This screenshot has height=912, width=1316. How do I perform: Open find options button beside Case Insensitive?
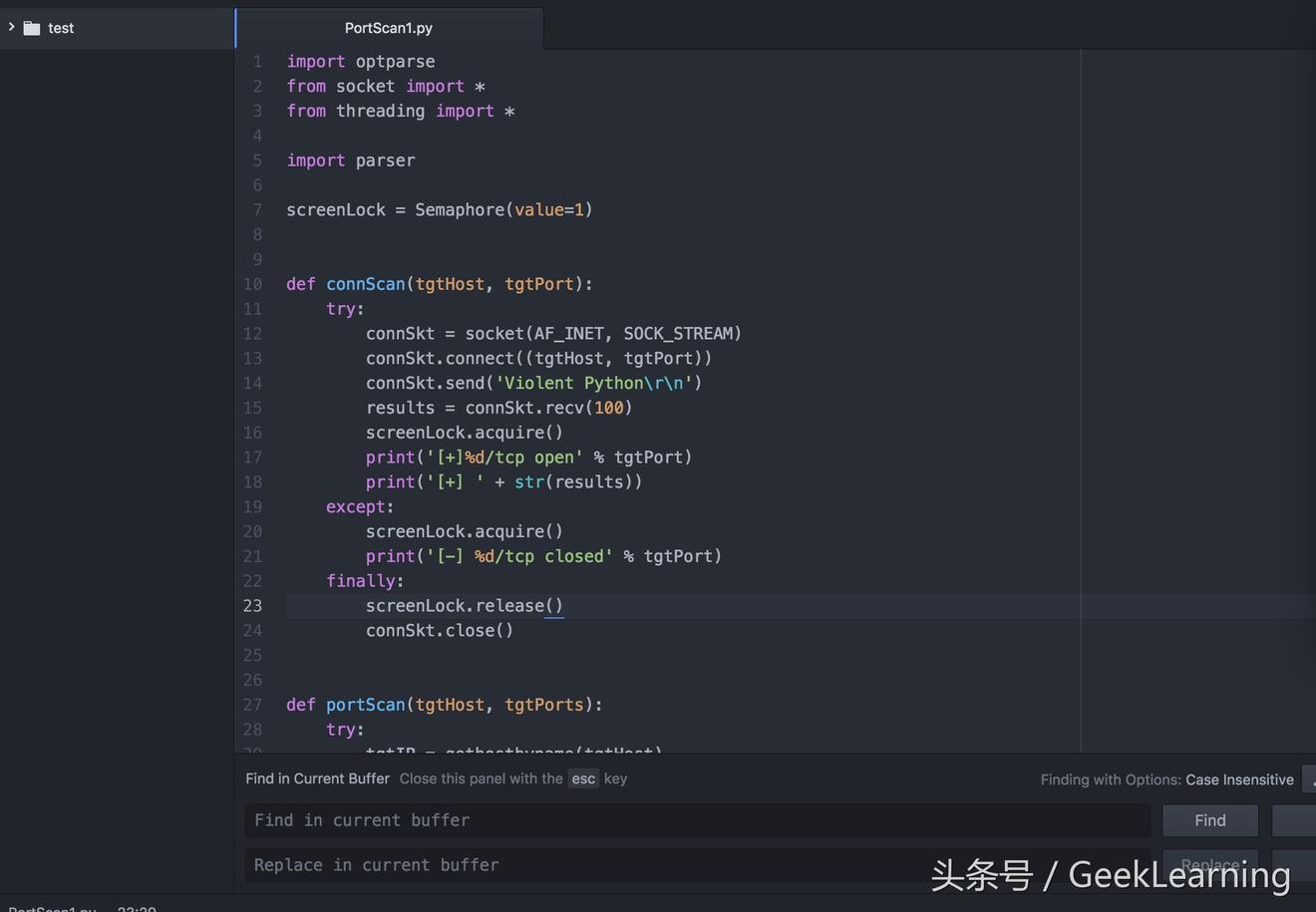tap(1309, 779)
